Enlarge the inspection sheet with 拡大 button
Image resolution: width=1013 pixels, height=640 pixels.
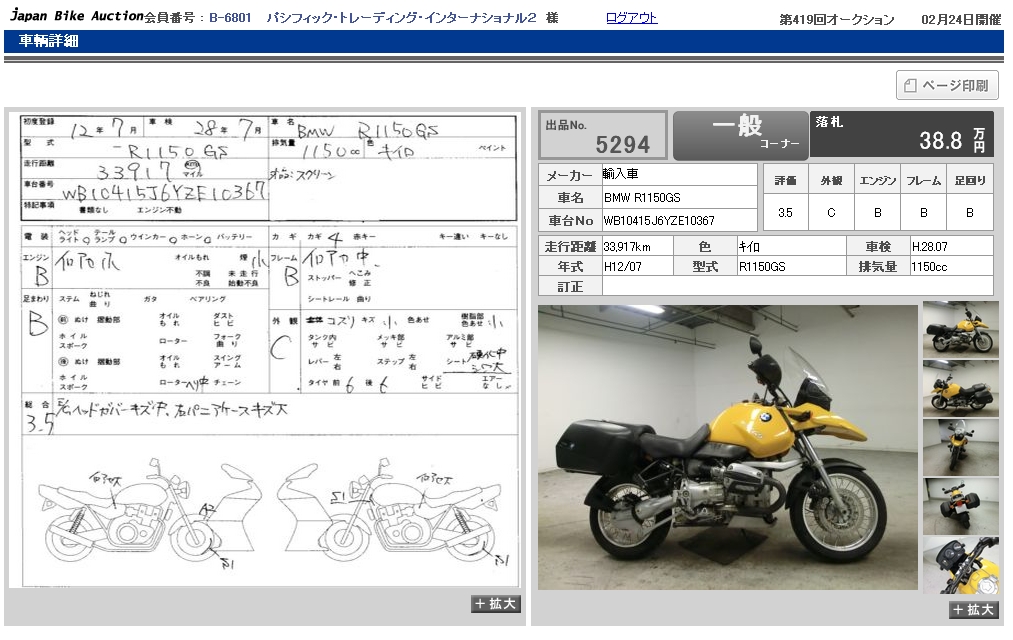[496, 603]
